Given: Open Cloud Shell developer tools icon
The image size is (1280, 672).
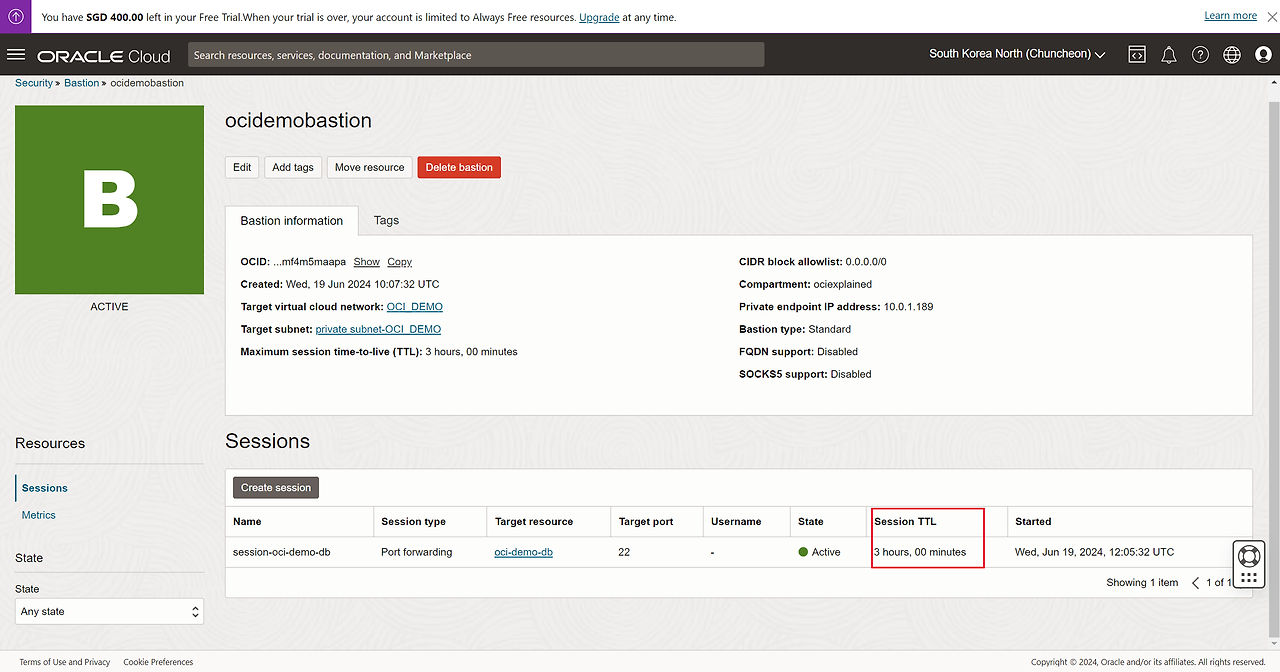Looking at the screenshot, I should [1137, 55].
